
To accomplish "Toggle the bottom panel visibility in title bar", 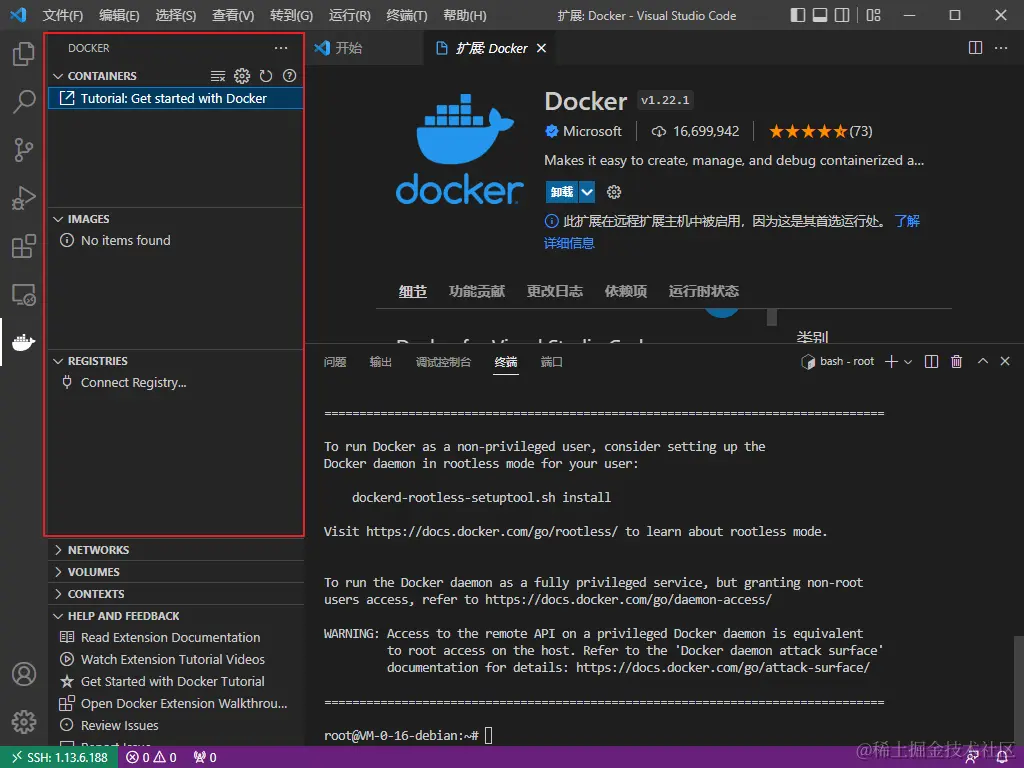I will coord(820,15).
